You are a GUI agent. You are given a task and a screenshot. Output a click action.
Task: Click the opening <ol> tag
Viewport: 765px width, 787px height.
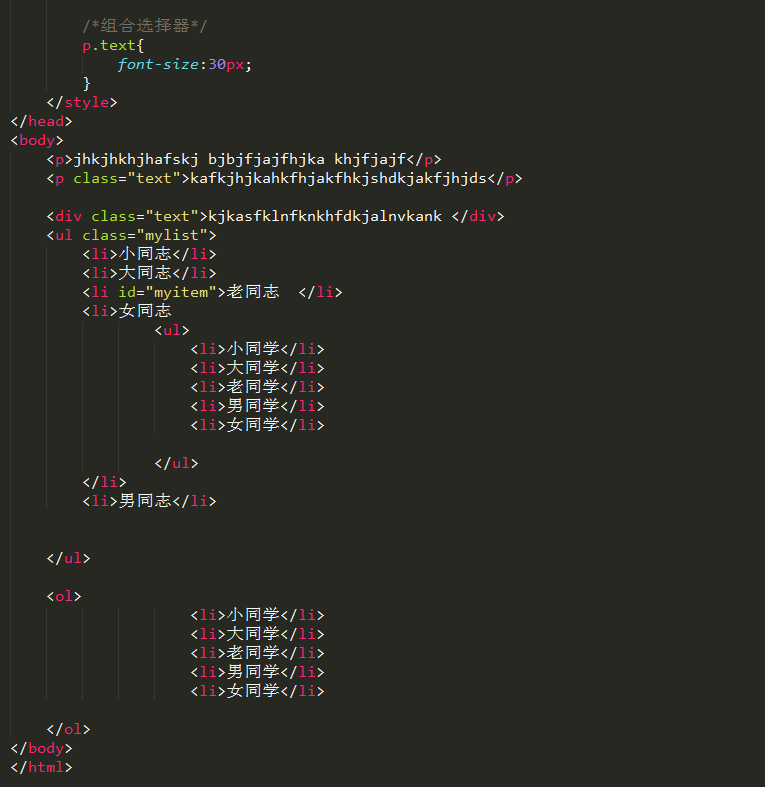coord(64,596)
